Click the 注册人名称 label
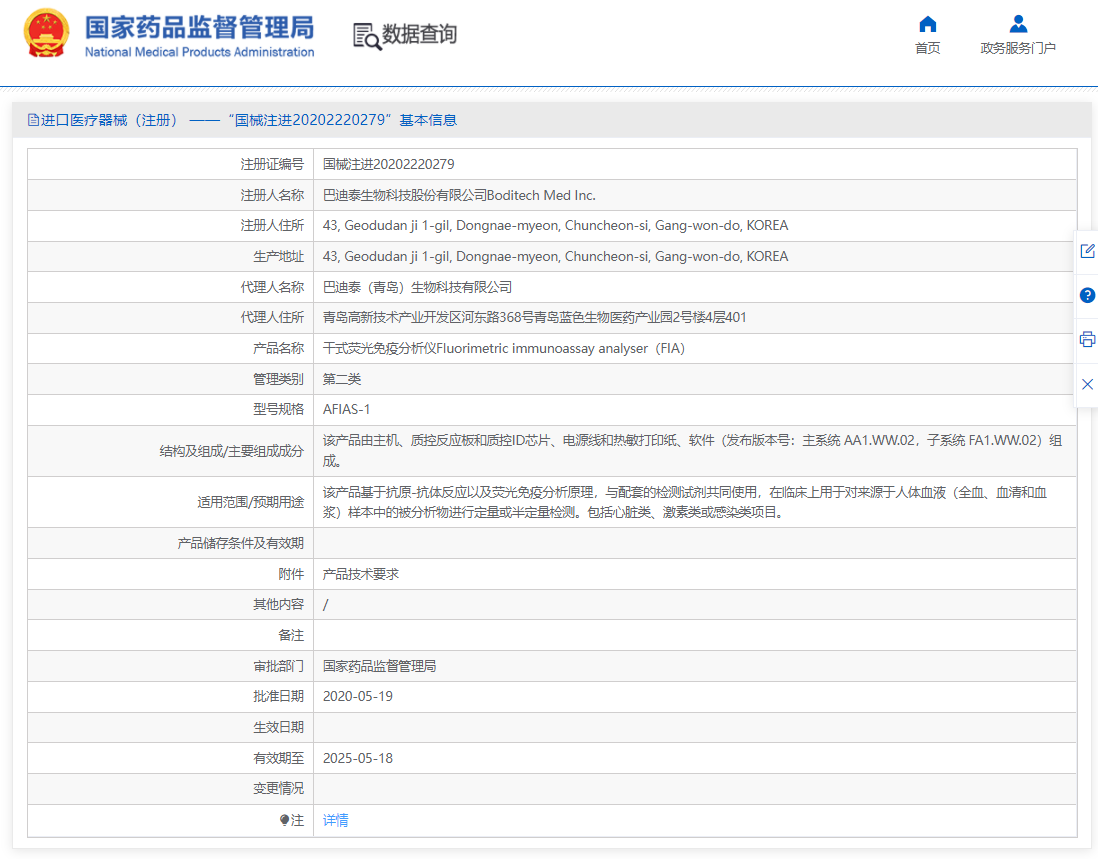This screenshot has height=859, width=1098. pyautogui.click(x=272, y=195)
